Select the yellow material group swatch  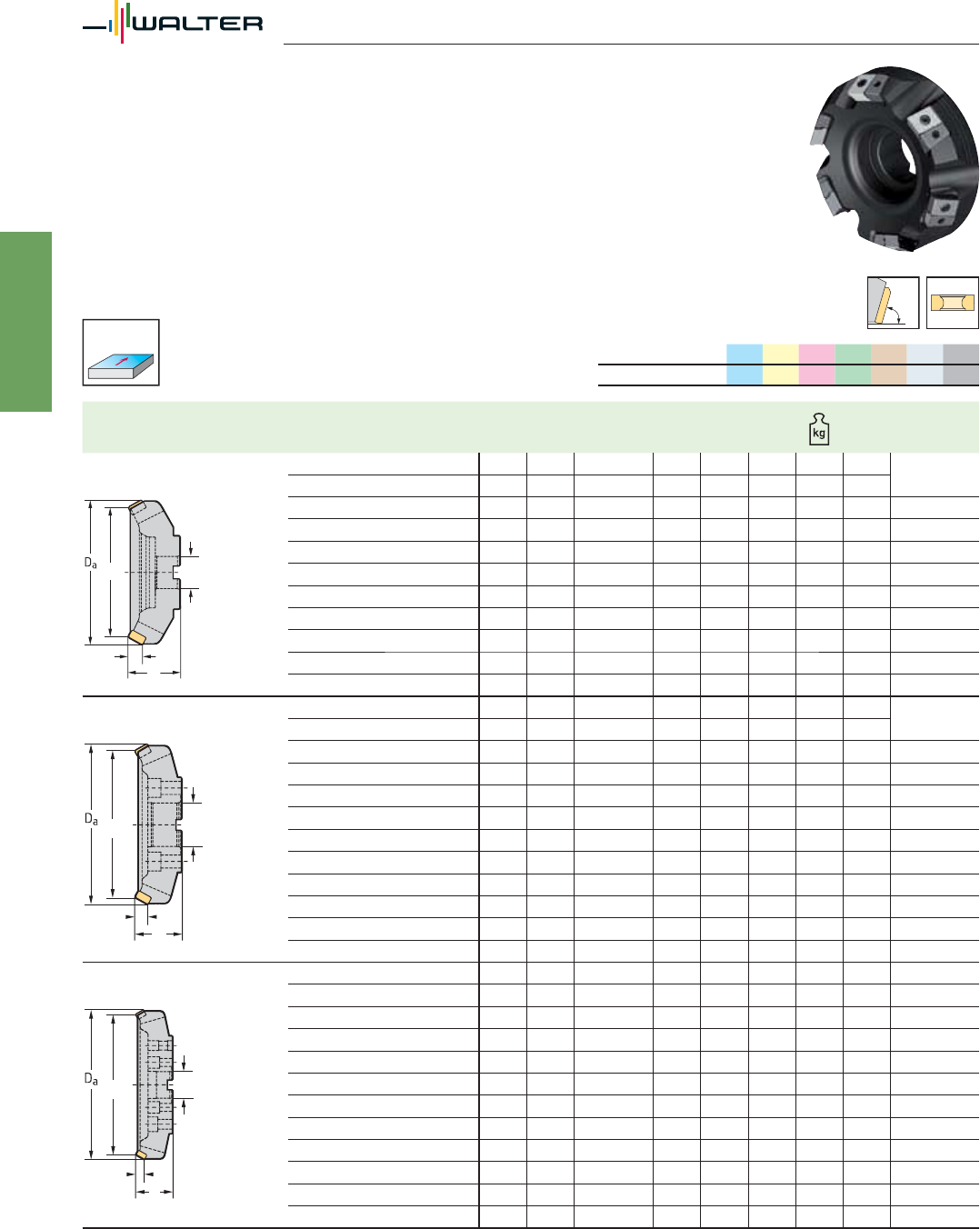[781, 365]
